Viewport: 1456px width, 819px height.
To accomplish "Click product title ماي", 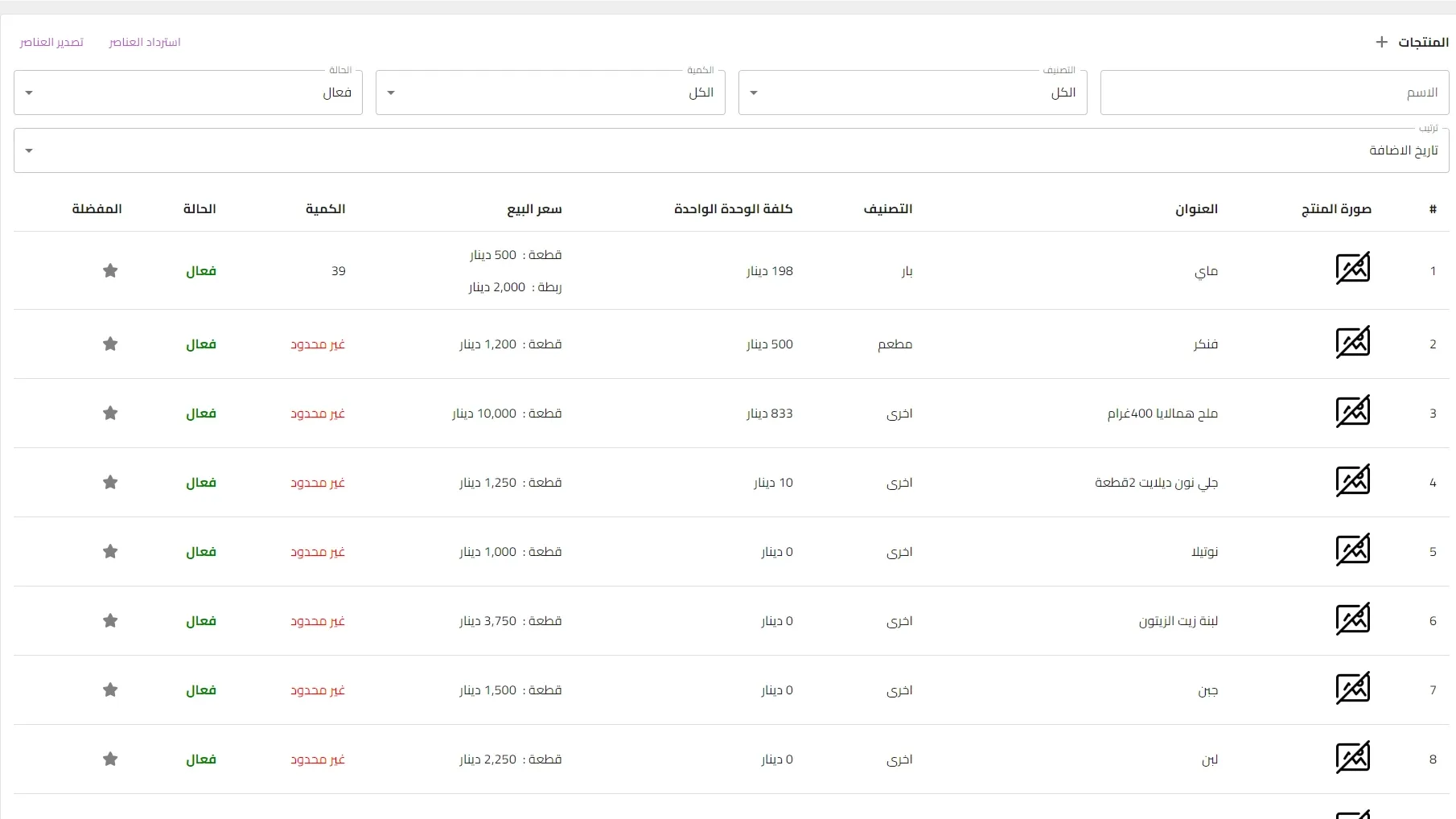I will pyautogui.click(x=1206, y=271).
